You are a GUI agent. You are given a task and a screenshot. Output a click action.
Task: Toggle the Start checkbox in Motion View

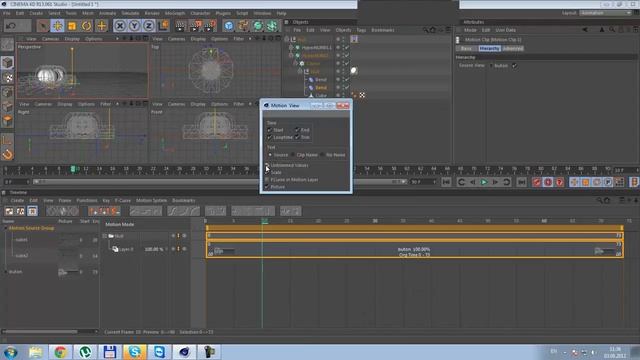coord(269,130)
